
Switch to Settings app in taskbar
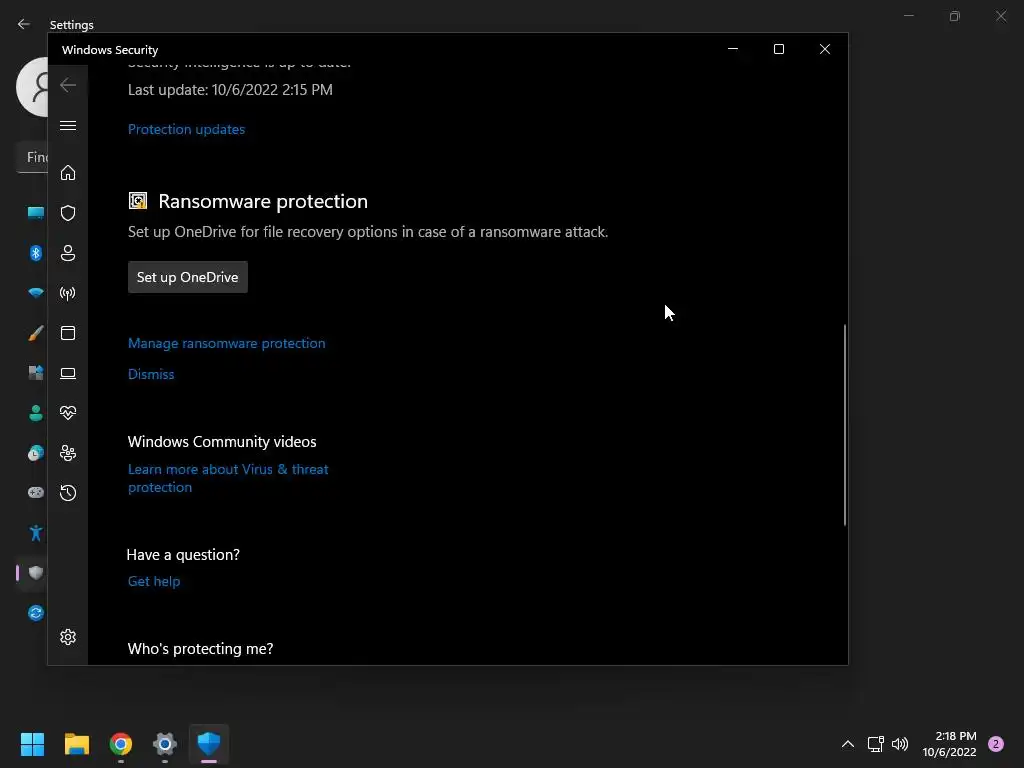click(x=165, y=744)
